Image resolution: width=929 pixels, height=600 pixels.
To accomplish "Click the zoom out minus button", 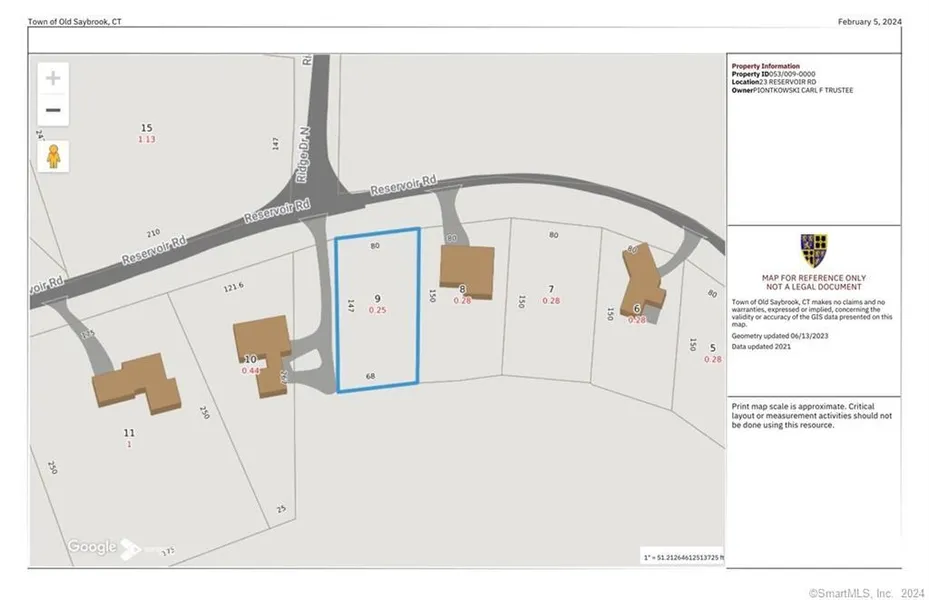I will 53,110.
